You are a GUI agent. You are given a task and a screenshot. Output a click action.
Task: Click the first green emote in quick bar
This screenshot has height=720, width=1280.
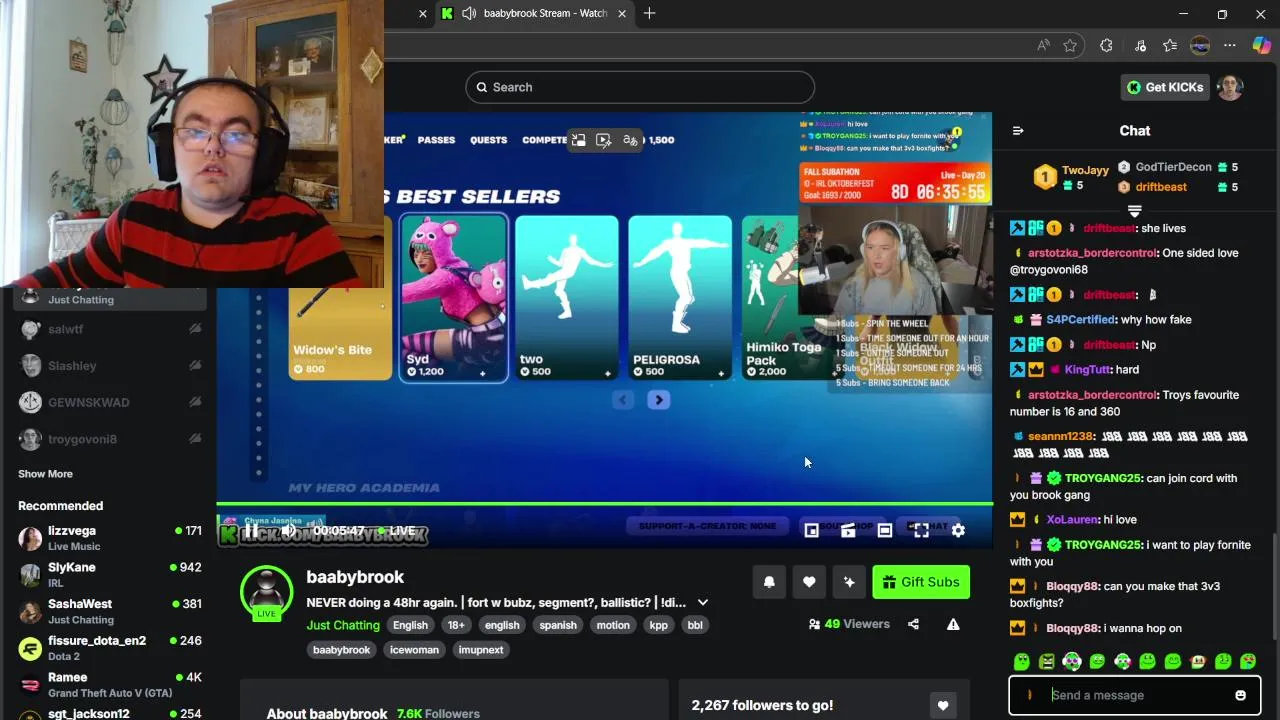(1021, 661)
